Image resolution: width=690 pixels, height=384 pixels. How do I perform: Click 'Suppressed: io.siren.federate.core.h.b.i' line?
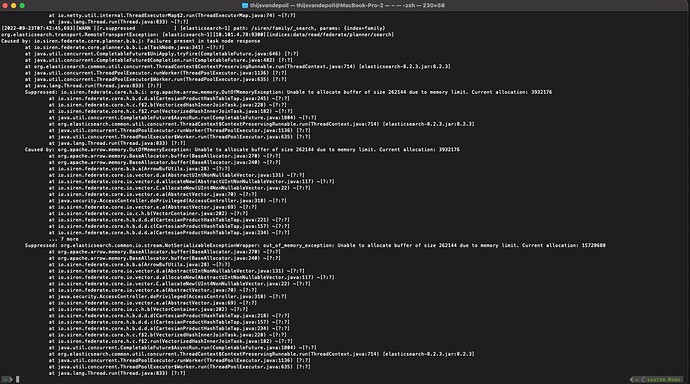click(288, 92)
